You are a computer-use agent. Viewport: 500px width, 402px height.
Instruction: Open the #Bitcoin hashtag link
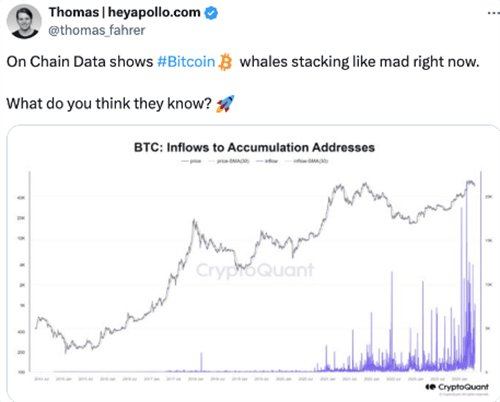coord(186,62)
